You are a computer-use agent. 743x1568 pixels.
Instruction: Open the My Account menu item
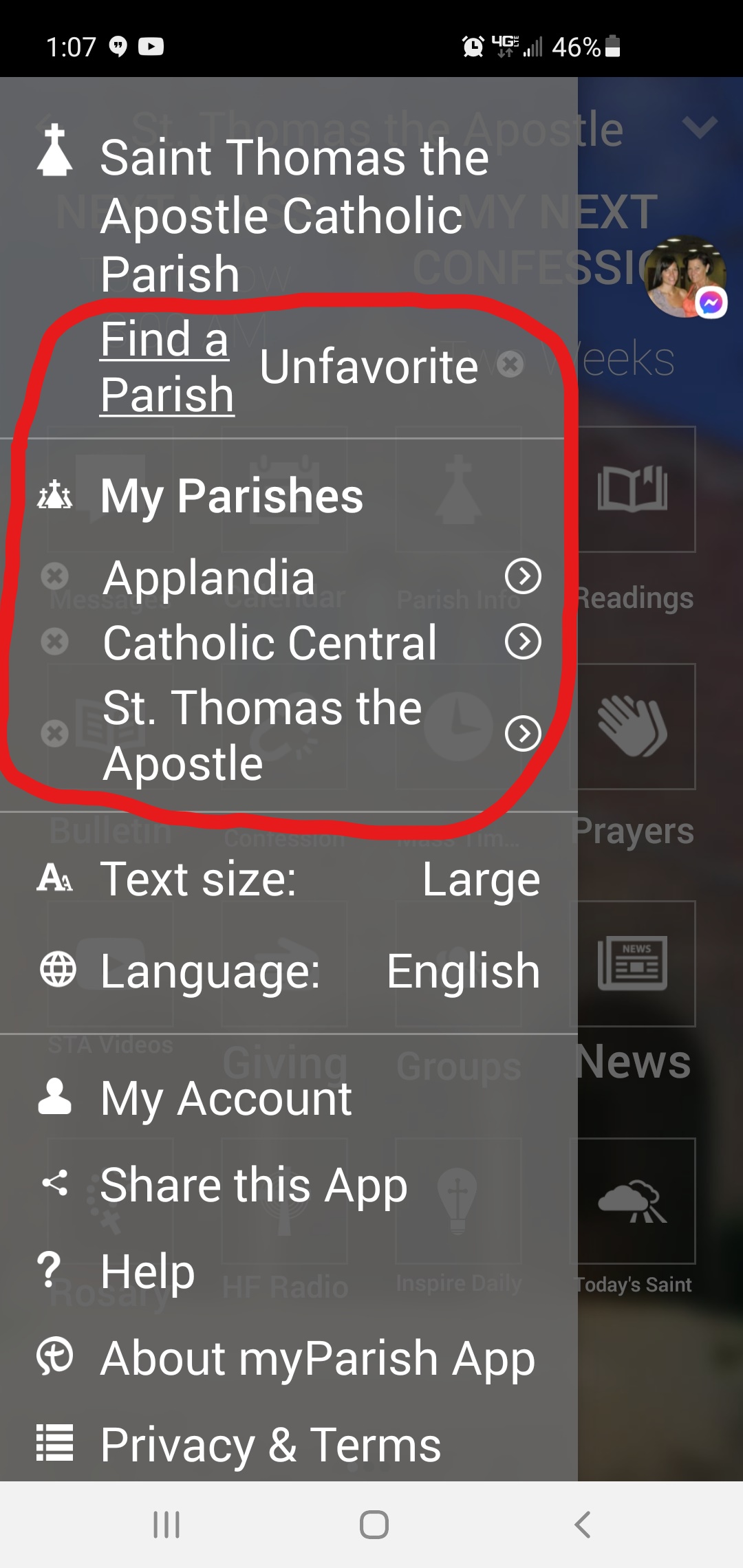[226, 1098]
